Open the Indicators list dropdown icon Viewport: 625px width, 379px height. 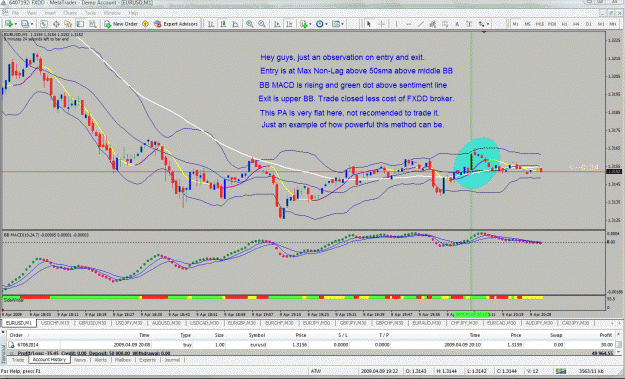(306, 24)
